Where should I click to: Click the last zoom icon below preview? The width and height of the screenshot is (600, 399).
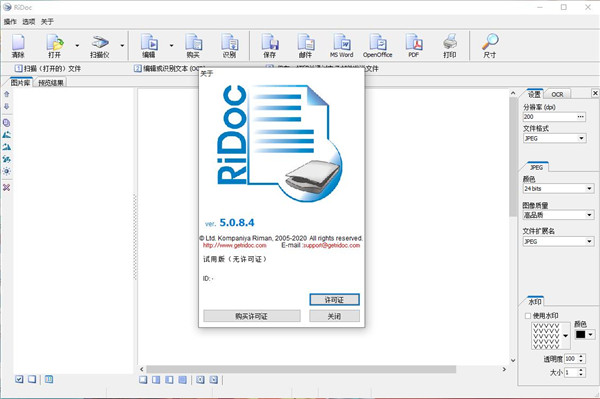point(214,379)
